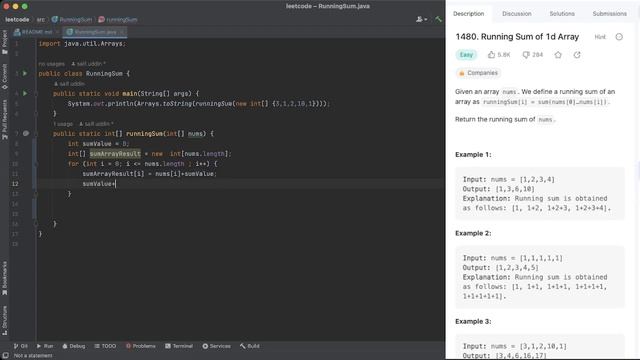Add problem to favorites with star icon
Screen dimensions: 640x360
coord(558,55)
